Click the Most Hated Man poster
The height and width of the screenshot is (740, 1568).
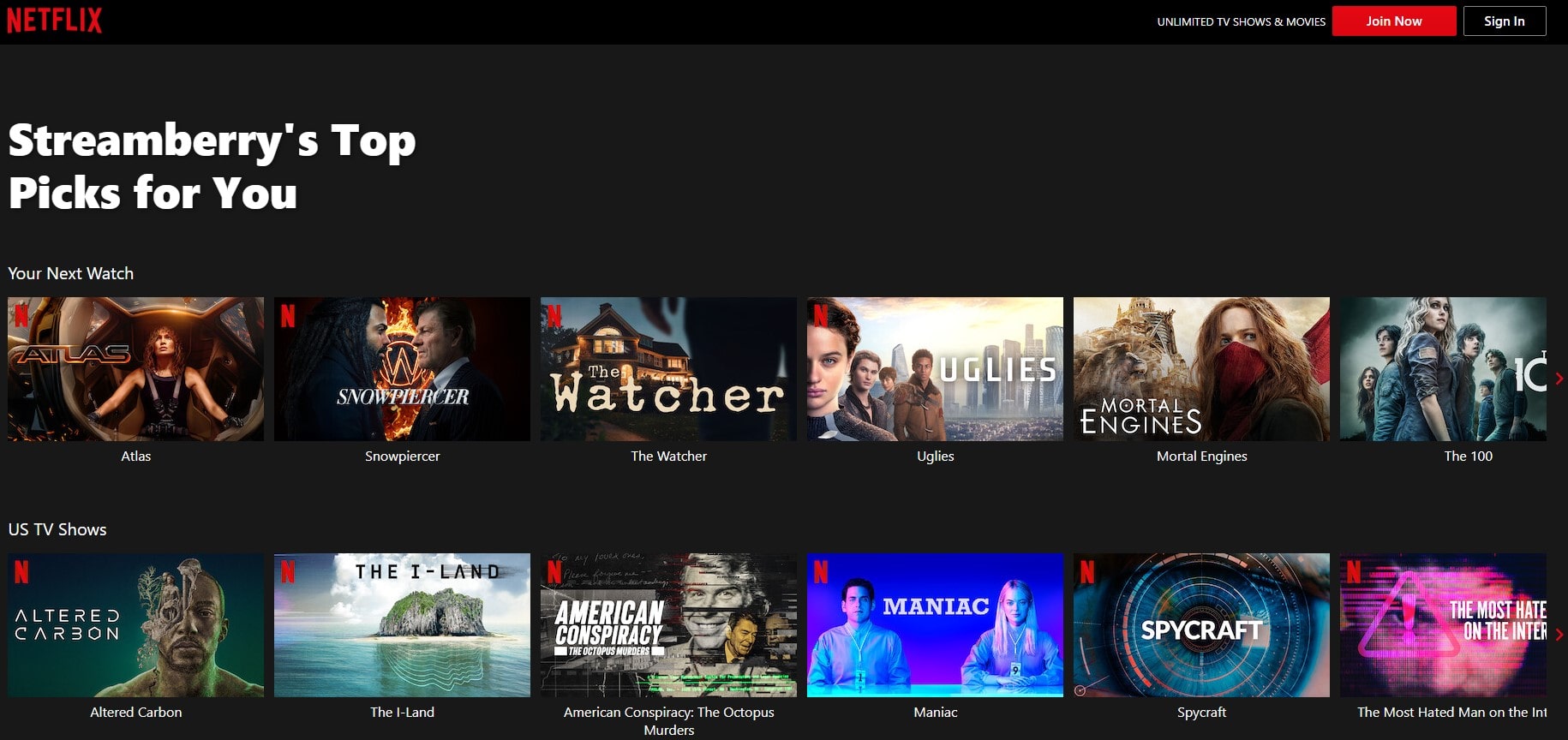pos(1443,625)
